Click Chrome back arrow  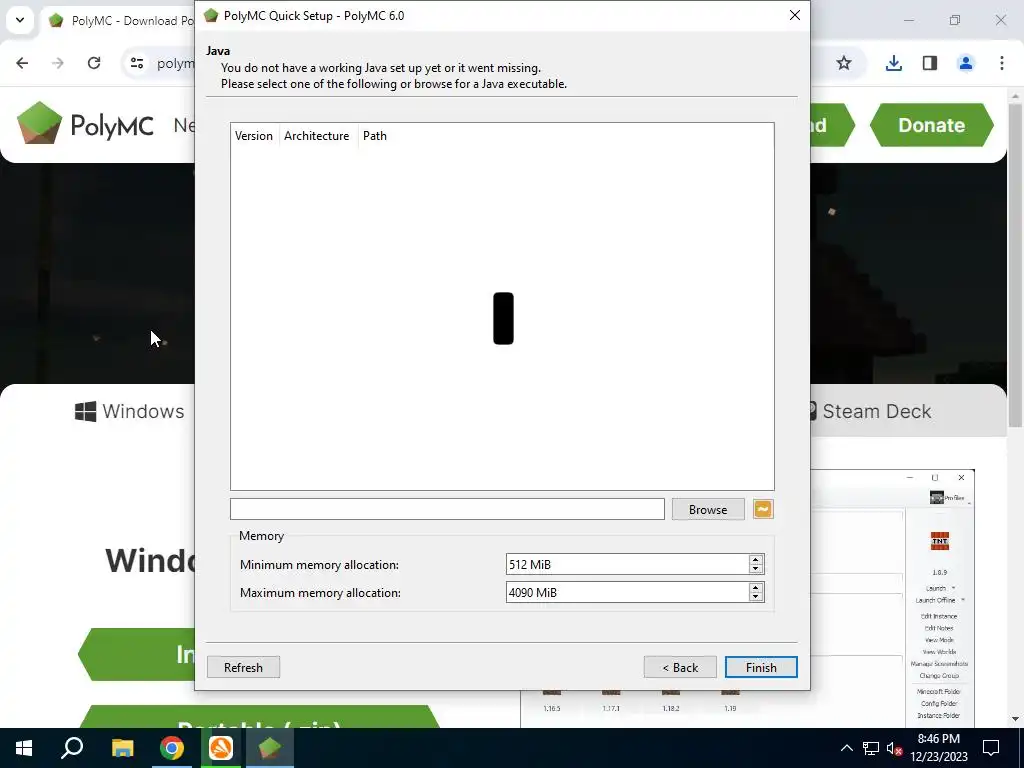coord(22,63)
